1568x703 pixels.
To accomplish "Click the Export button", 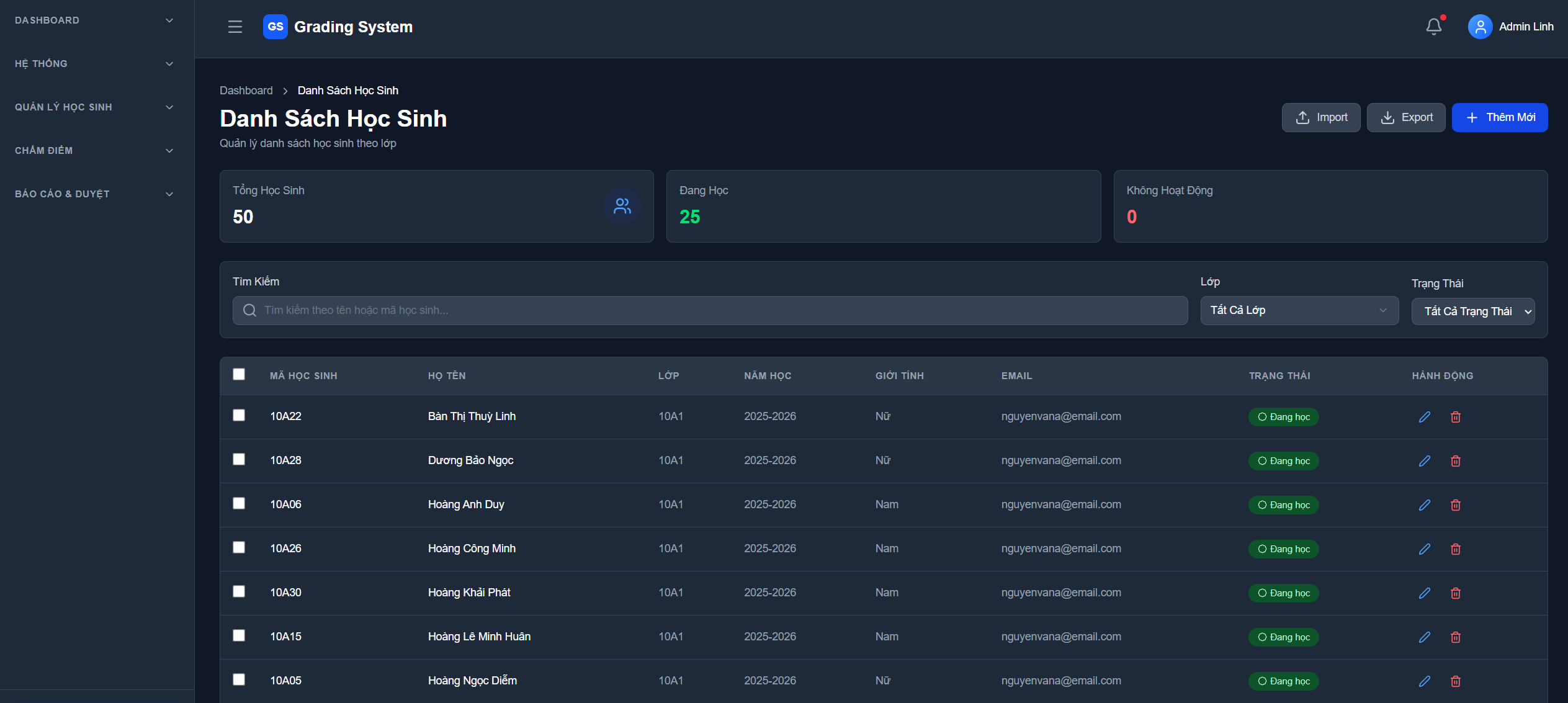I will [1405, 117].
